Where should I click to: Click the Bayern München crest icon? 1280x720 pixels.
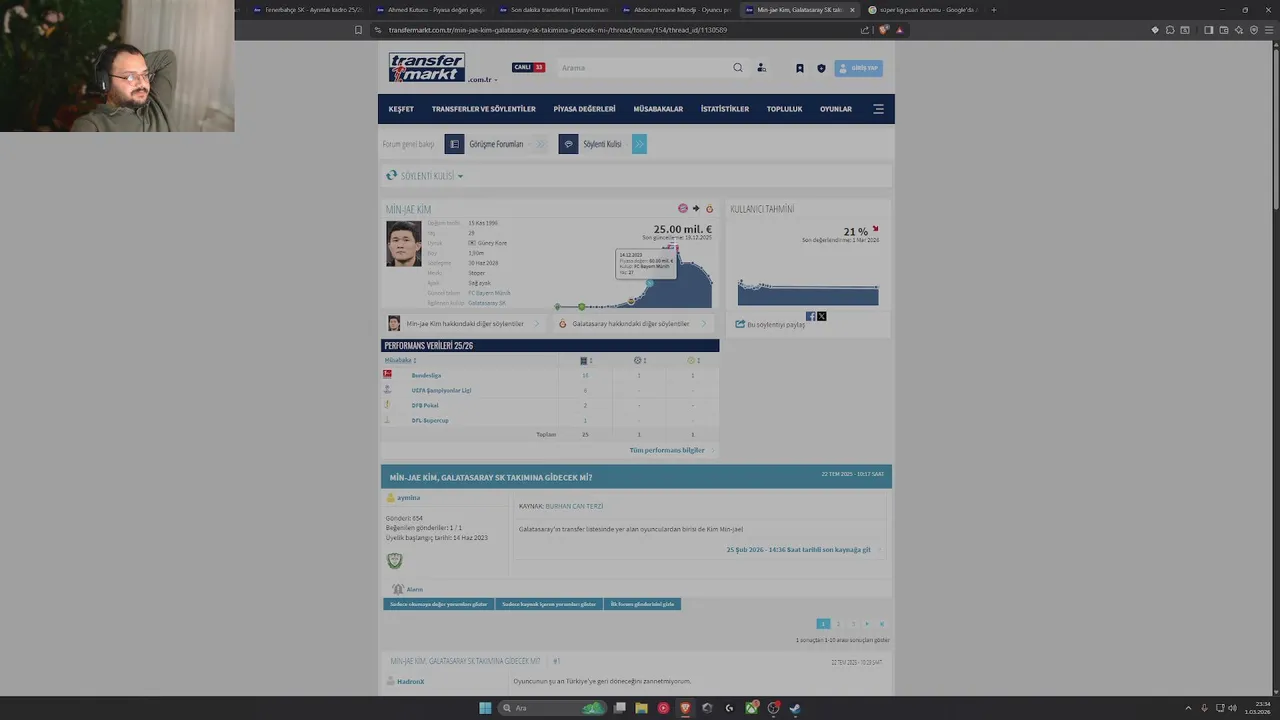coord(683,209)
